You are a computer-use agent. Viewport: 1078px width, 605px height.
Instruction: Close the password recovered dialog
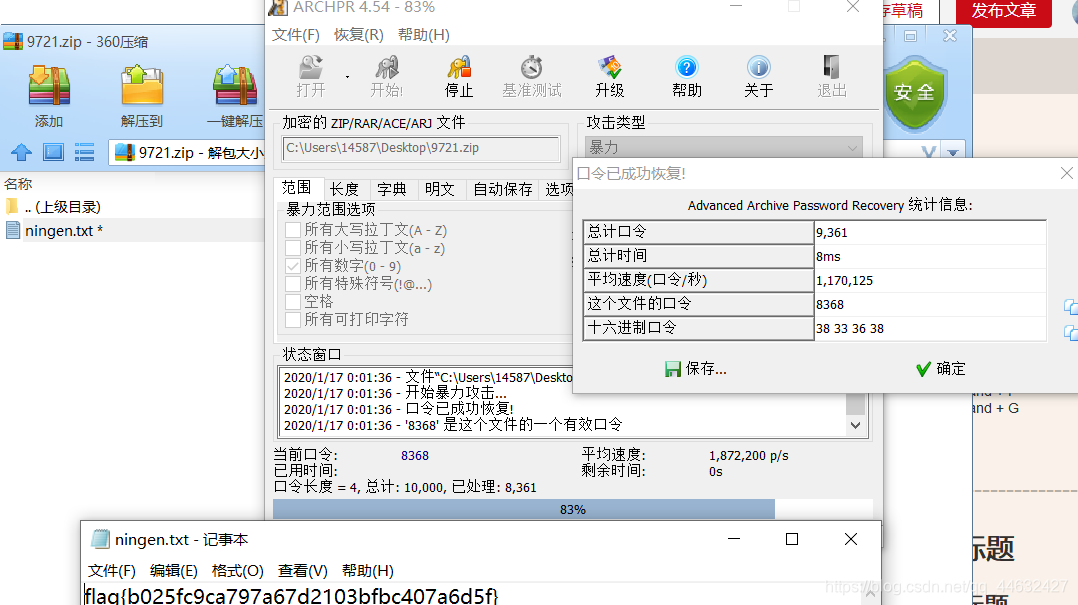[1066, 173]
